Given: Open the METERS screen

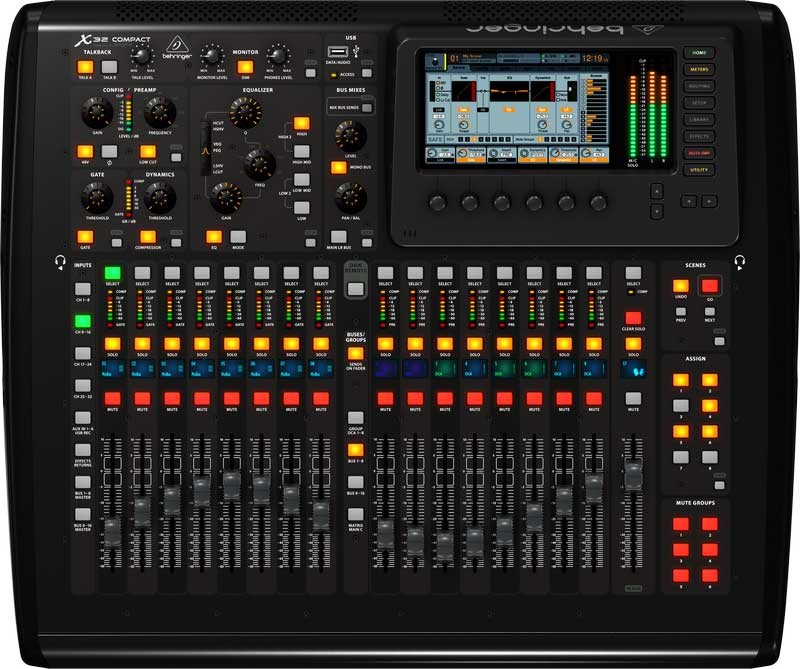Looking at the screenshot, I should (x=699, y=69).
